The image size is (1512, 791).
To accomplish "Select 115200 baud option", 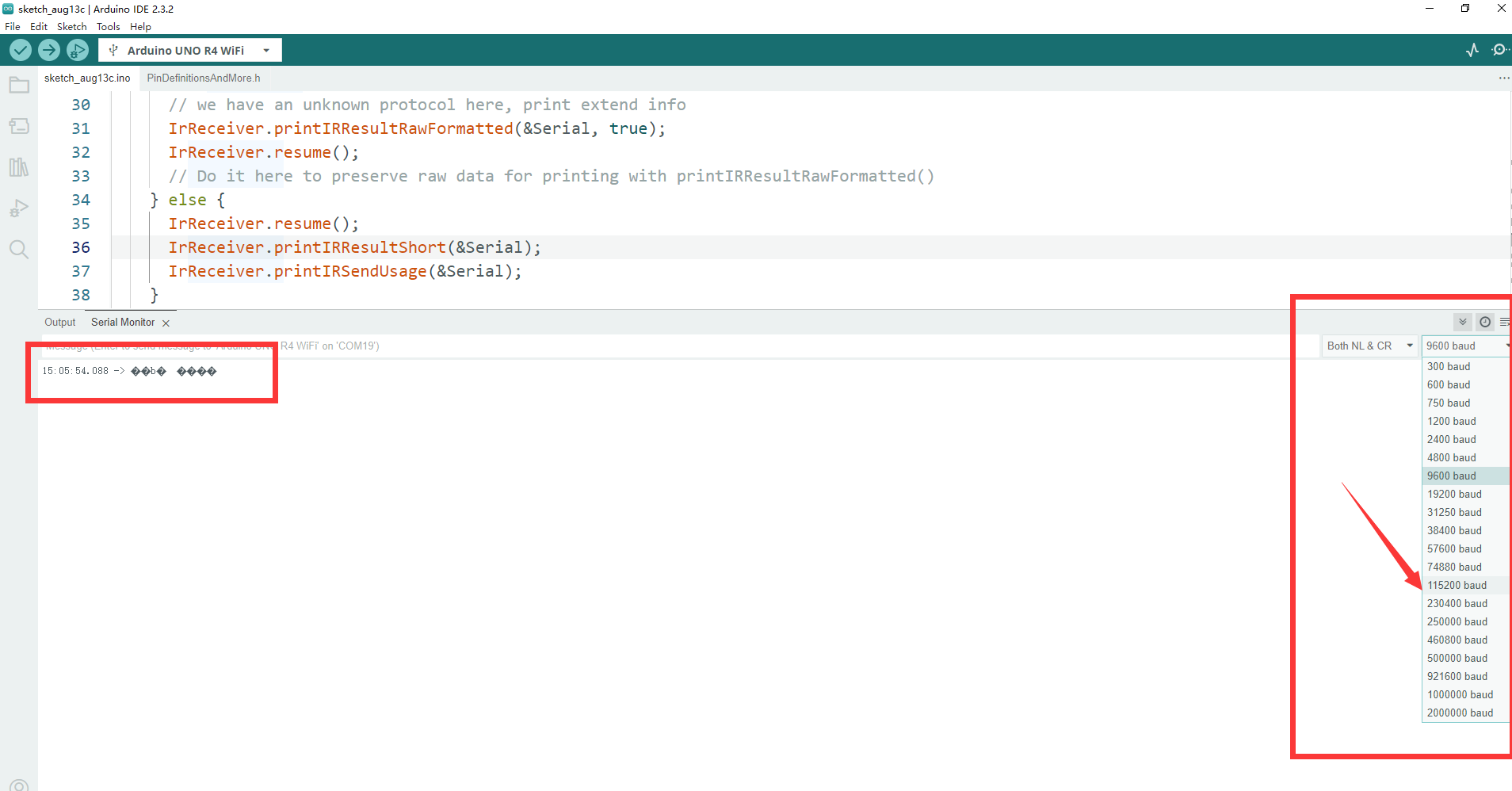I will pyautogui.click(x=1465, y=585).
